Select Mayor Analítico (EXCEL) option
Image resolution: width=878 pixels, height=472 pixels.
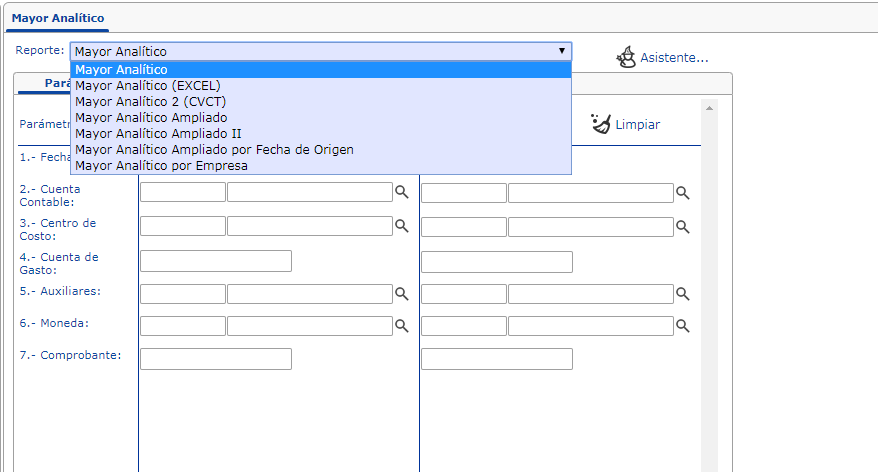147,85
